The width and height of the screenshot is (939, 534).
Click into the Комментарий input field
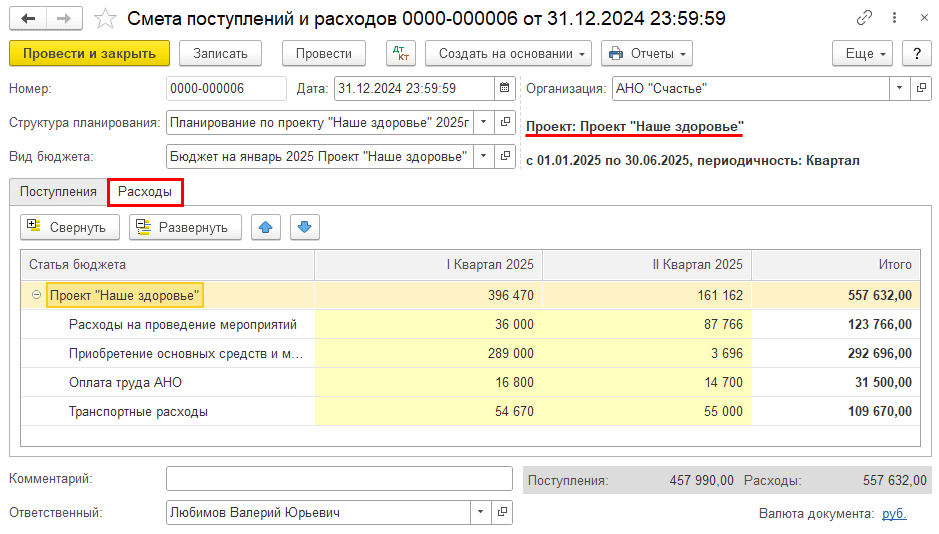pos(338,480)
